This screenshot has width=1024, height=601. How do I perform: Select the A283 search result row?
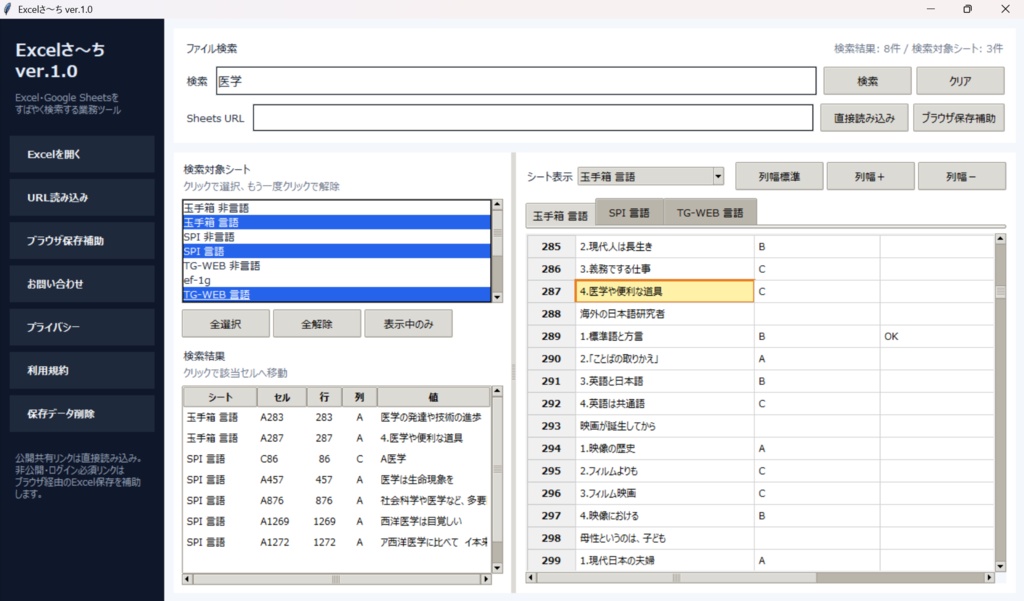tap(336, 417)
